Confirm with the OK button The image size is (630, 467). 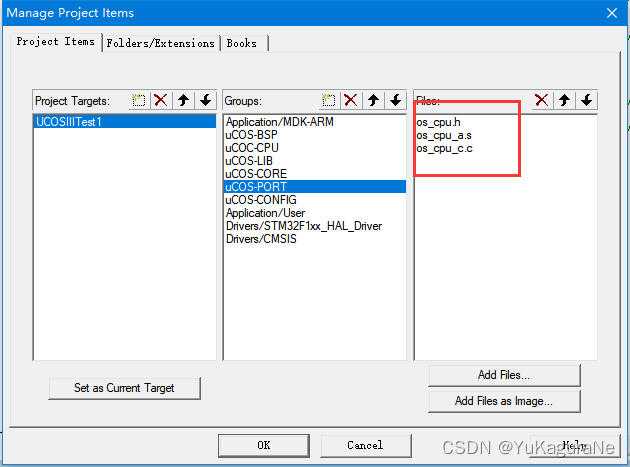(x=264, y=445)
